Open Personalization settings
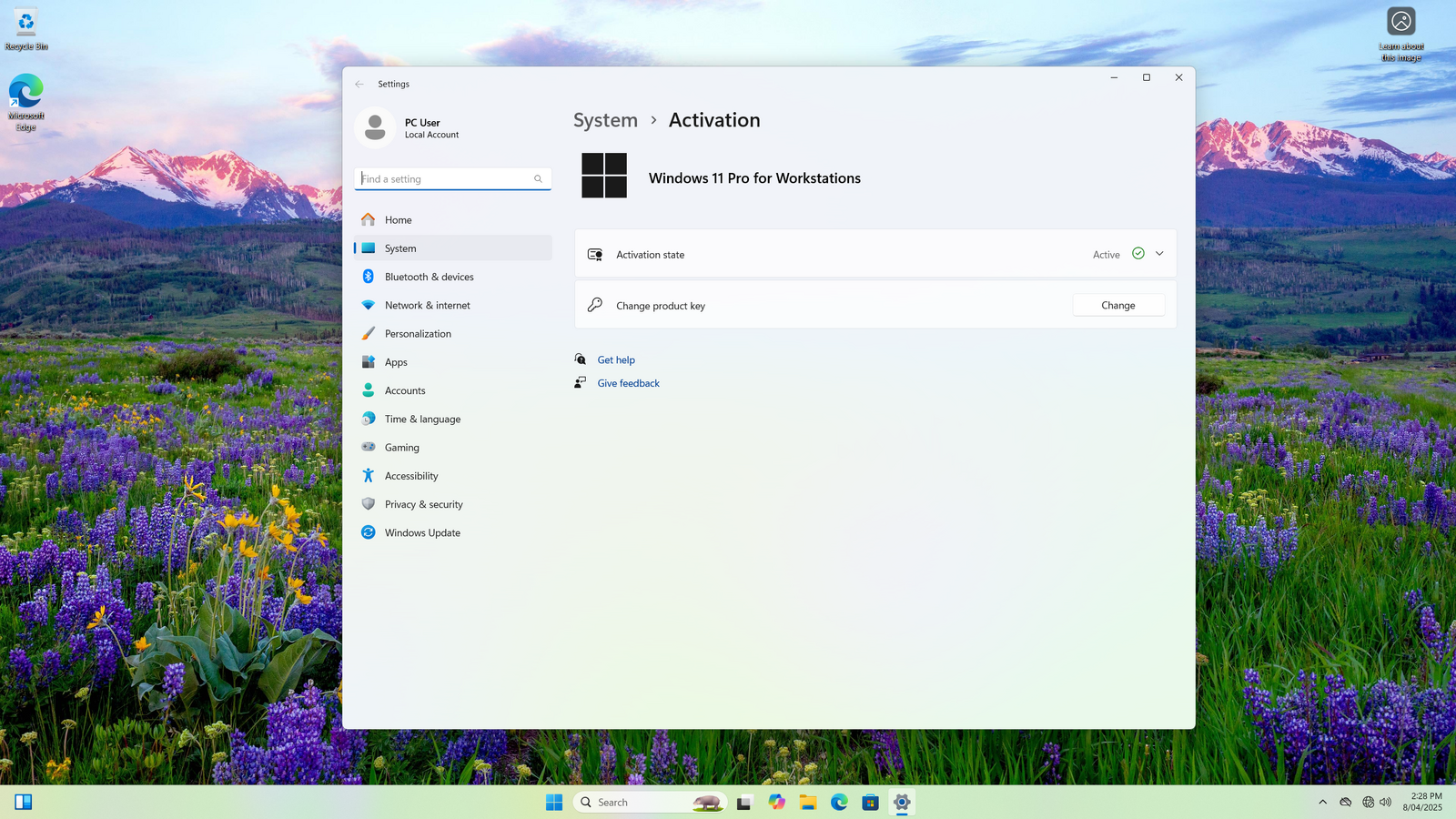 [x=452, y=333]
